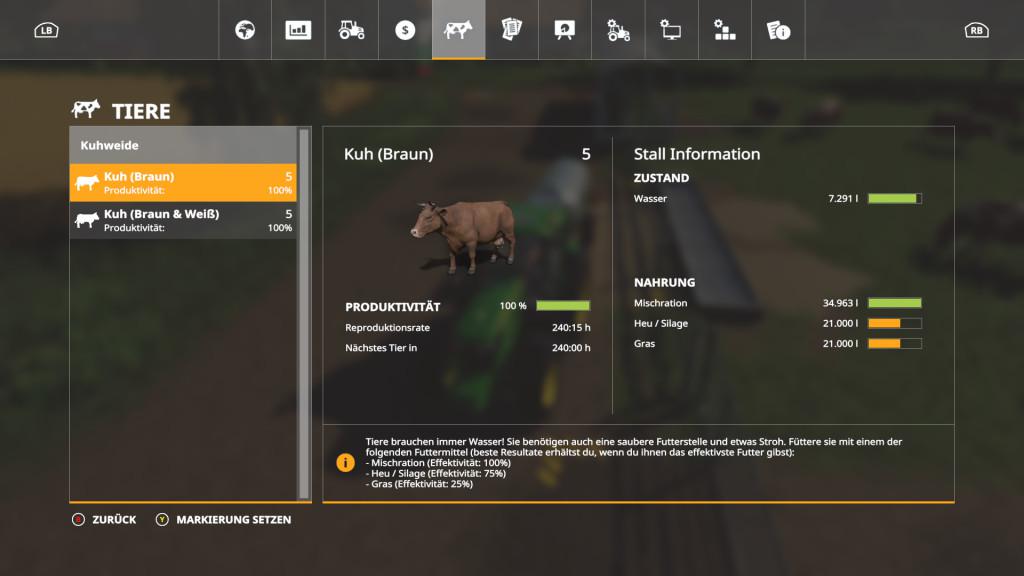Open the contracts papers icon page
Screen dimensions: 1024x576
(512, 30)
